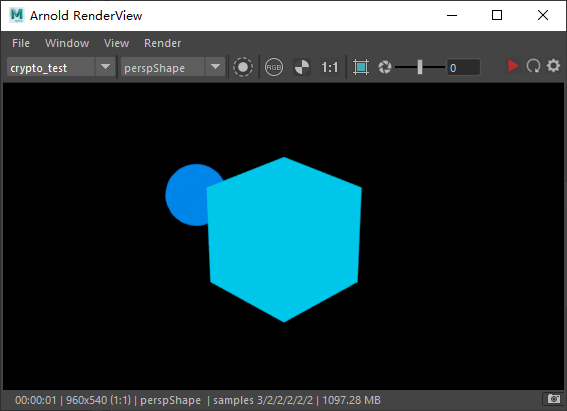Enable crop region render tool
567x411 pixels.
click(361, 67)
